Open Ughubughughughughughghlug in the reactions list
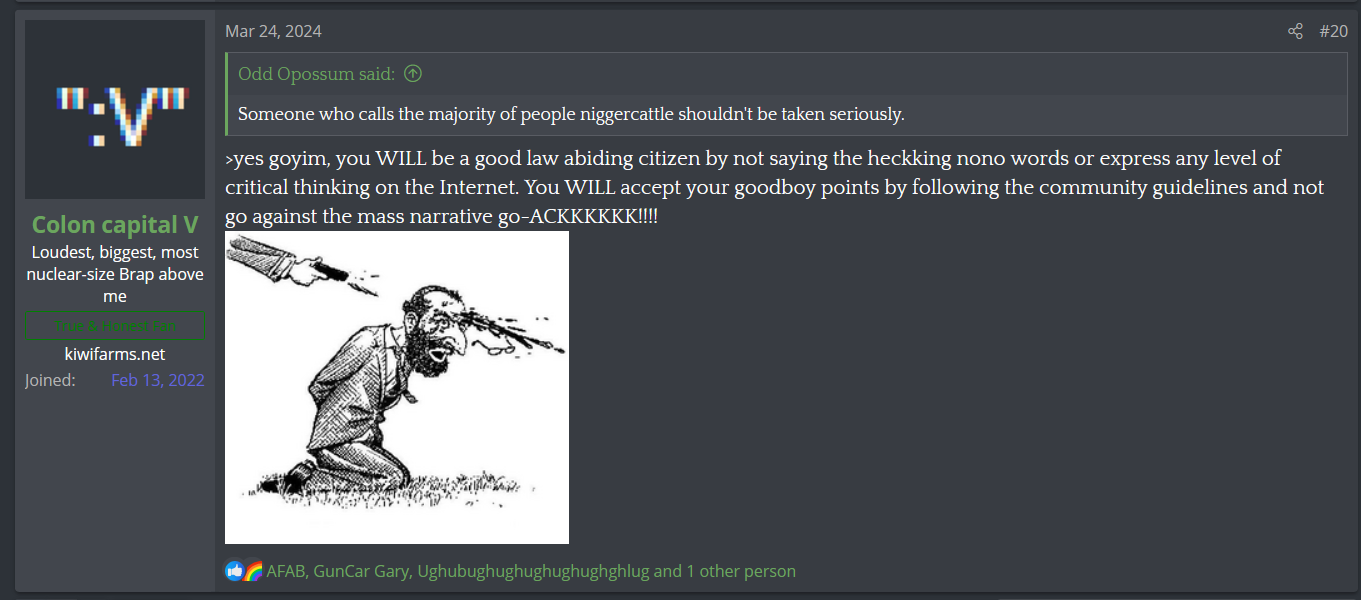 [x=533, y=571]
